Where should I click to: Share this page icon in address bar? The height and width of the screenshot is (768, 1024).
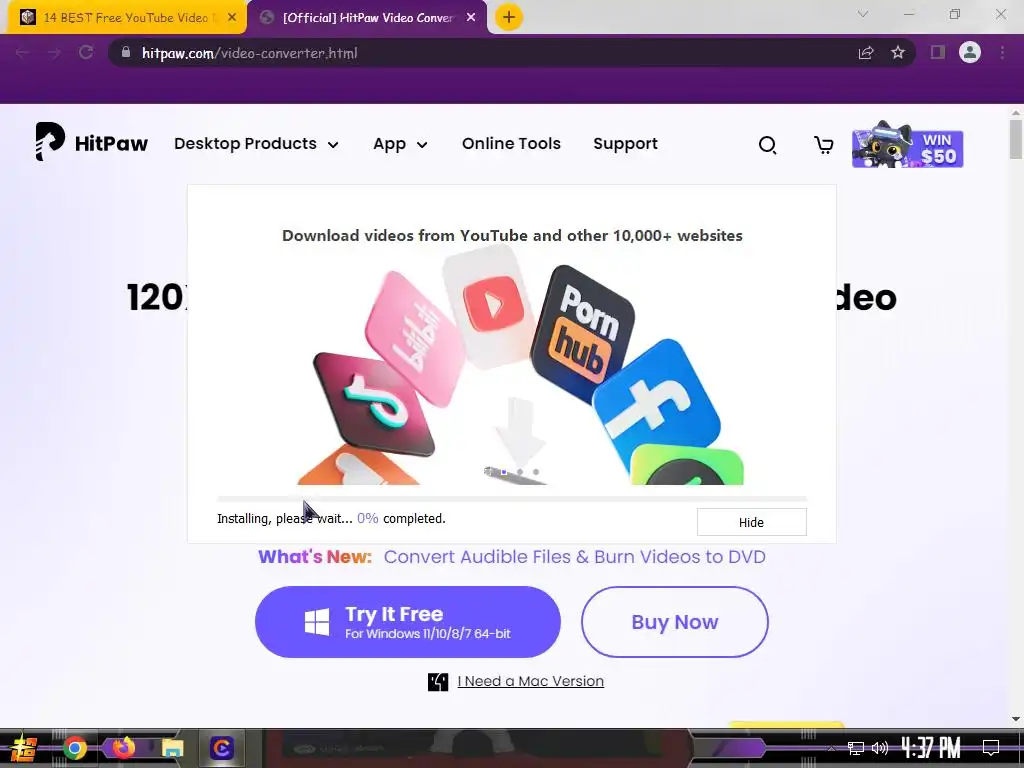[x=866, y=53]
